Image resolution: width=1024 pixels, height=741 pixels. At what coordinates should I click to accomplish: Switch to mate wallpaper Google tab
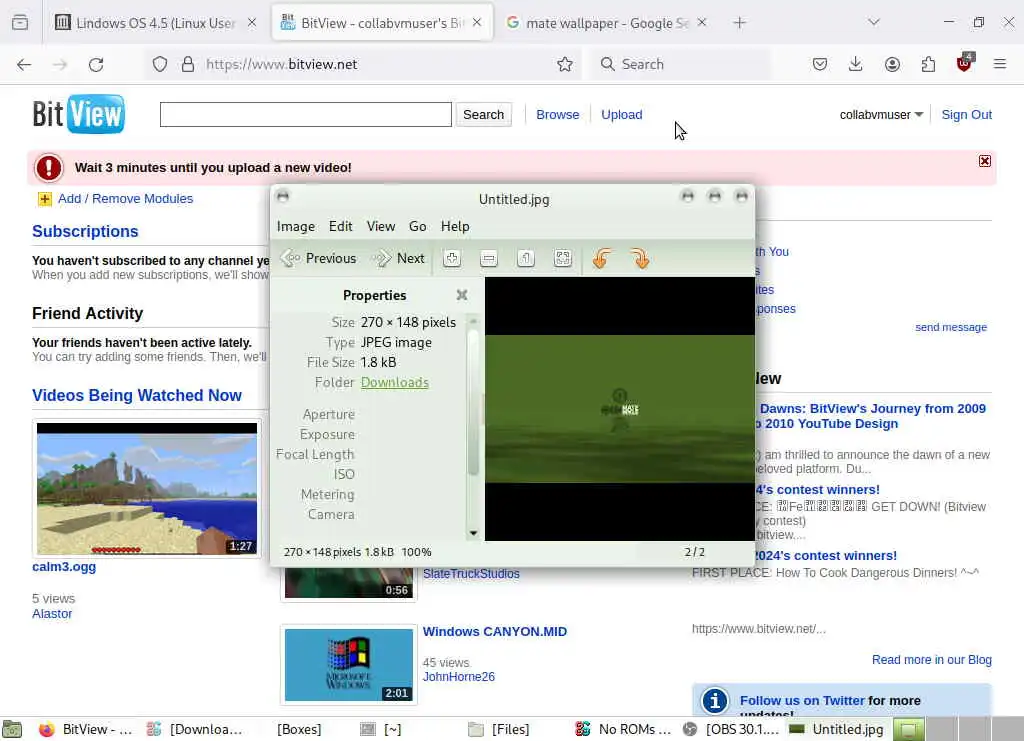click(x=605, y=23)
